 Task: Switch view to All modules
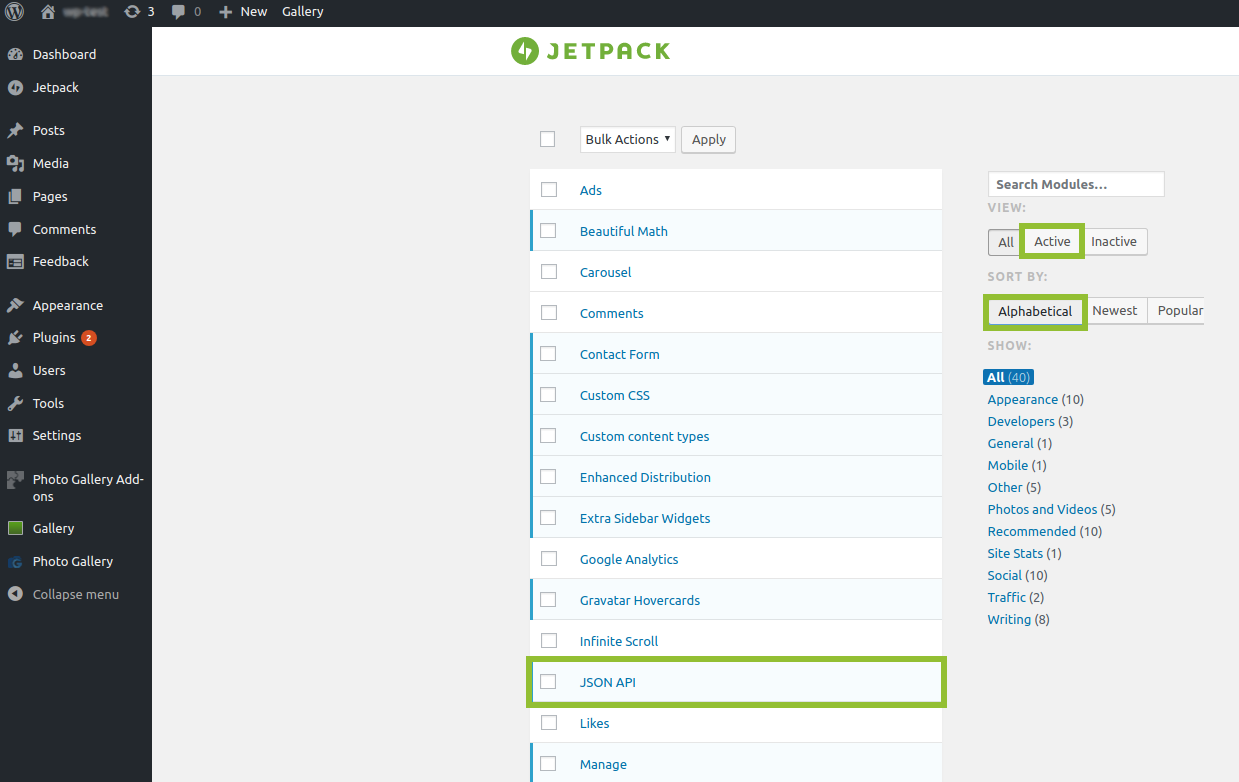[x=1006, y=242]
